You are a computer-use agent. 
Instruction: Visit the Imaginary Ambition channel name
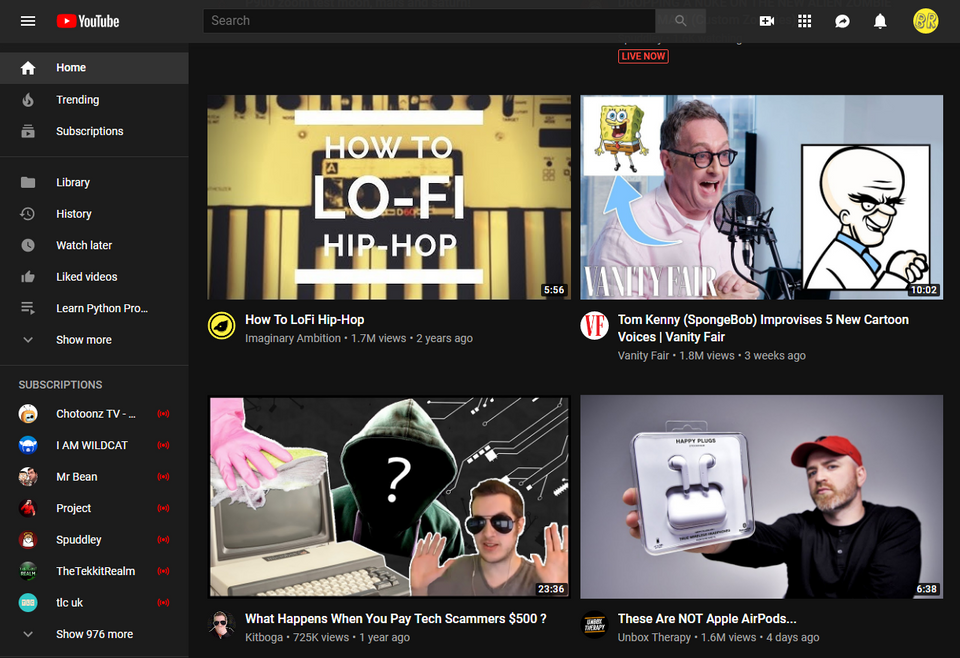pyautogui.click(x=293, y=338)
